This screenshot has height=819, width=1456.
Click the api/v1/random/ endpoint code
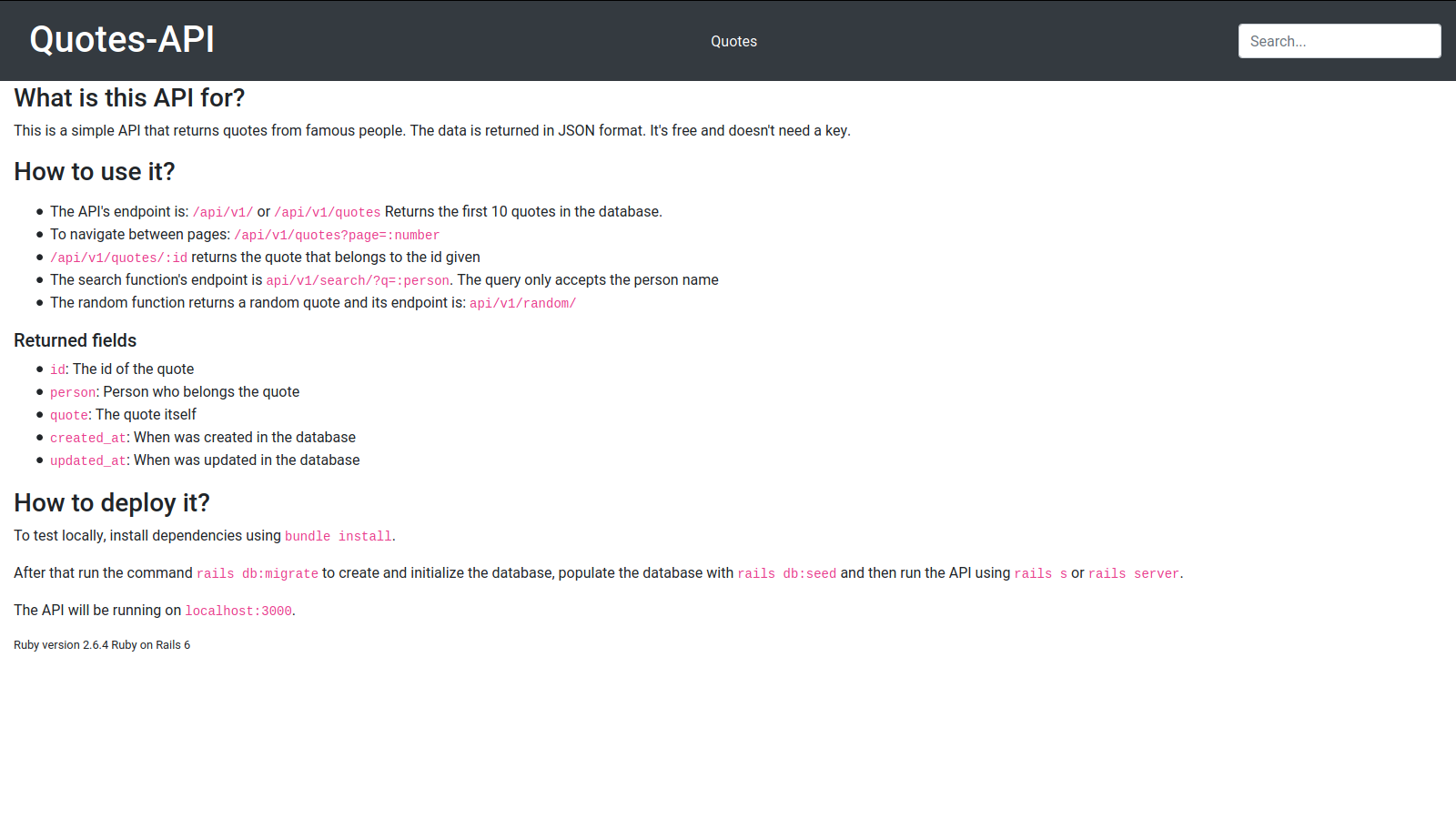(523, 303)
